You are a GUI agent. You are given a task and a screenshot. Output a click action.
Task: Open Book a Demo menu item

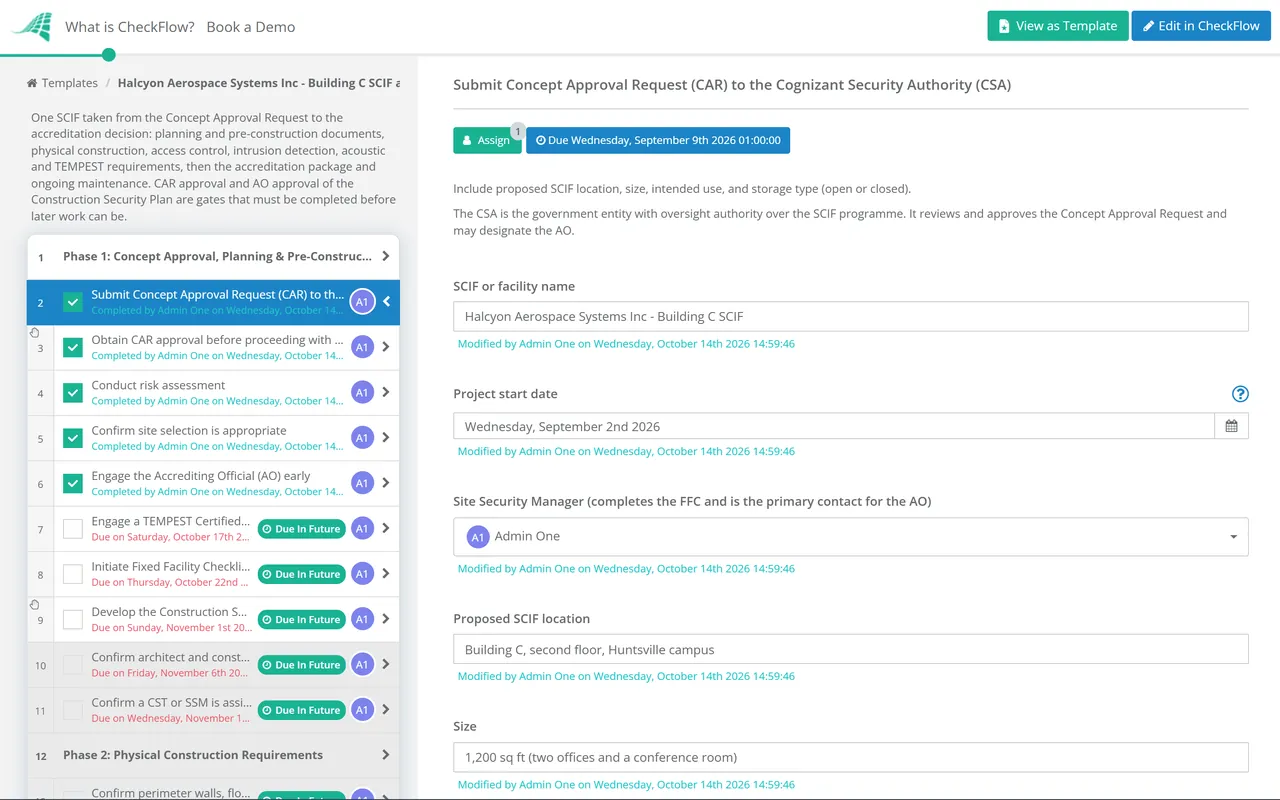tap(251, 27)
